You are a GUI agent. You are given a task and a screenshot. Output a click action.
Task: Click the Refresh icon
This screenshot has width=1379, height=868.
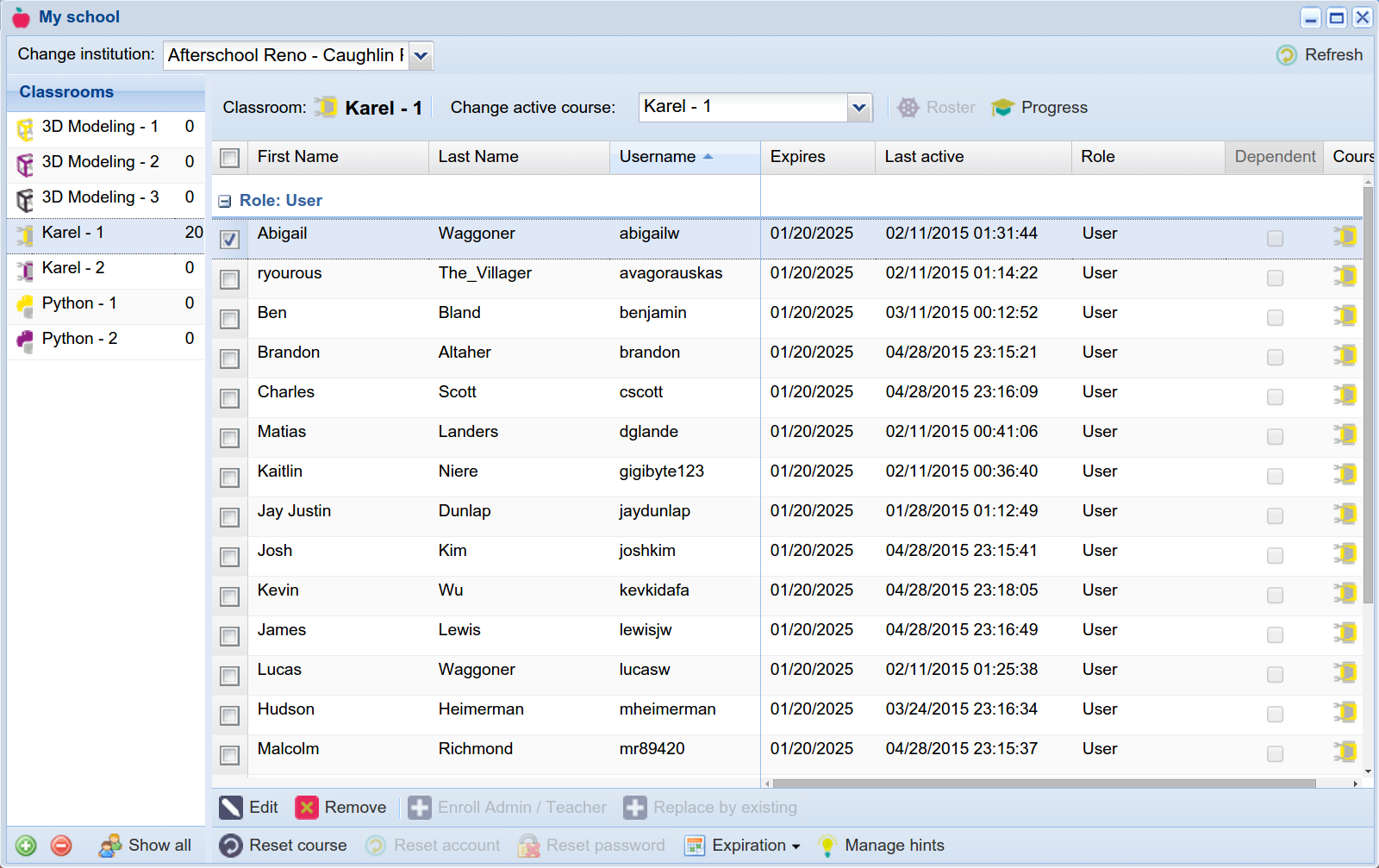(x=1287, y=54)
